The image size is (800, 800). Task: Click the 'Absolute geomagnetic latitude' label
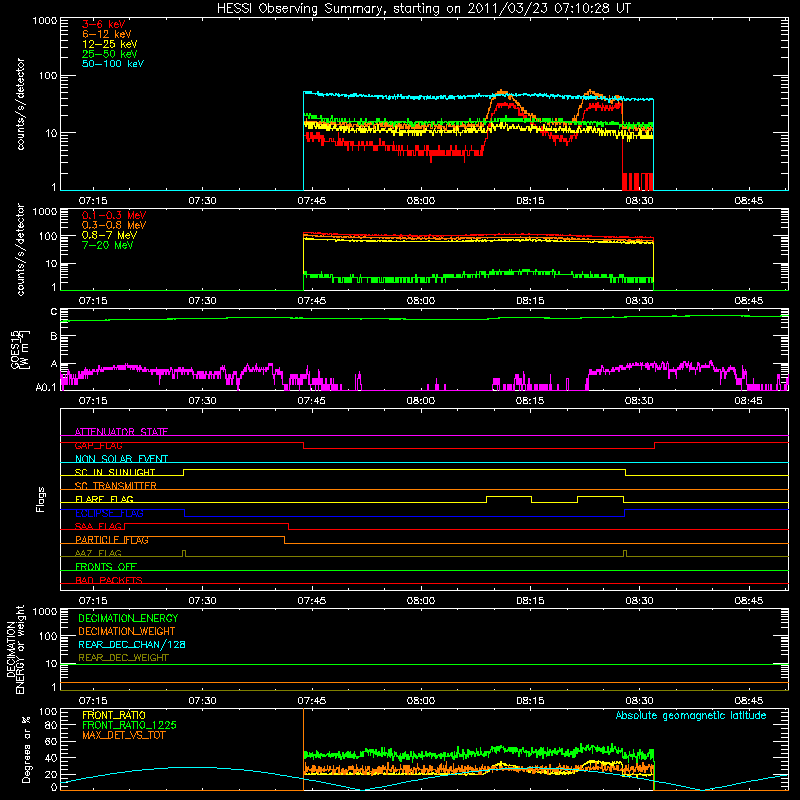(x=691, y=716)
